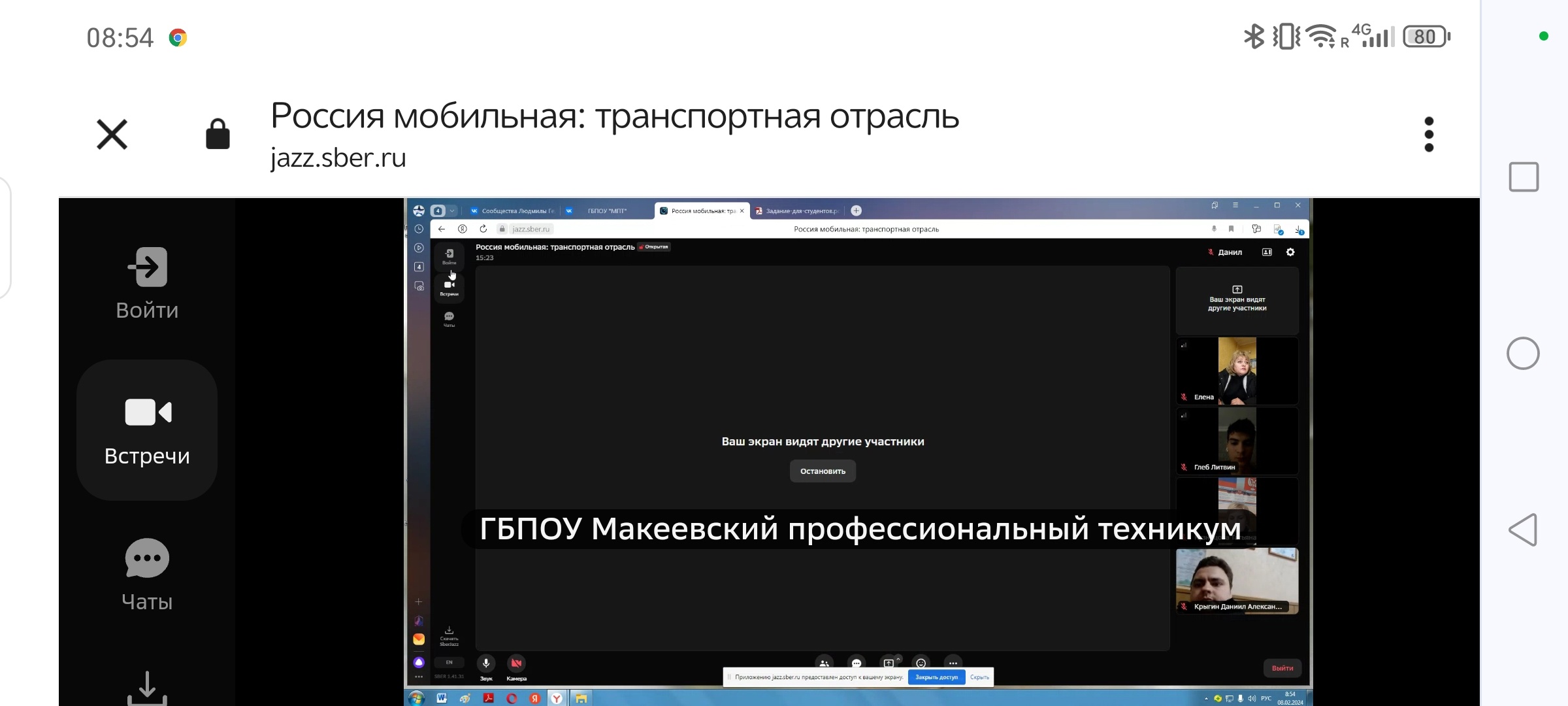Image resolution: width=1568 pixels, height=706 pixels.
Task: Select Крыгин Даниил's video thumbnail
Action: pyautogui.click(x=1237, y=580)
